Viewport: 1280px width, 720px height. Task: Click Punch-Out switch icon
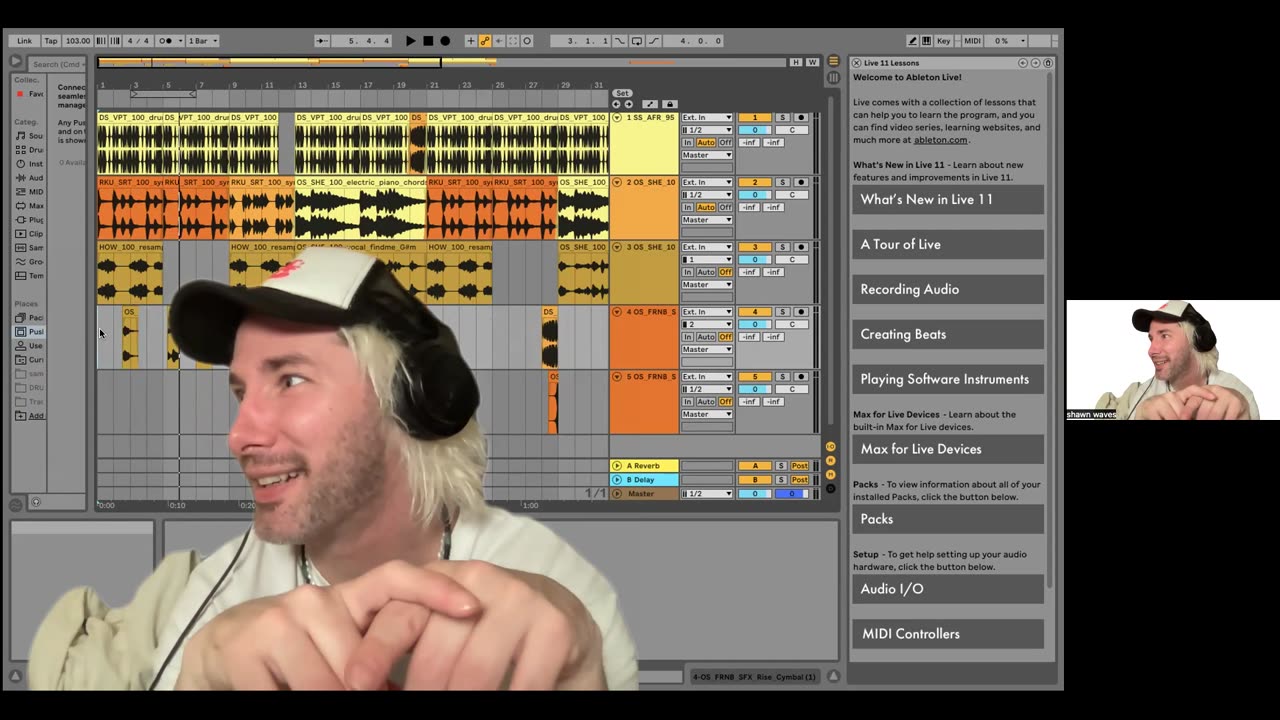[654, 41]
